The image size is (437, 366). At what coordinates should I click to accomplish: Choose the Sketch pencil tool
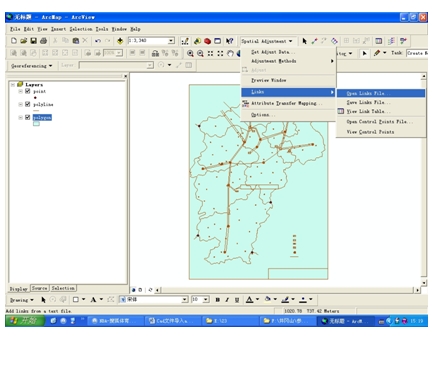(x=377, y=53)
